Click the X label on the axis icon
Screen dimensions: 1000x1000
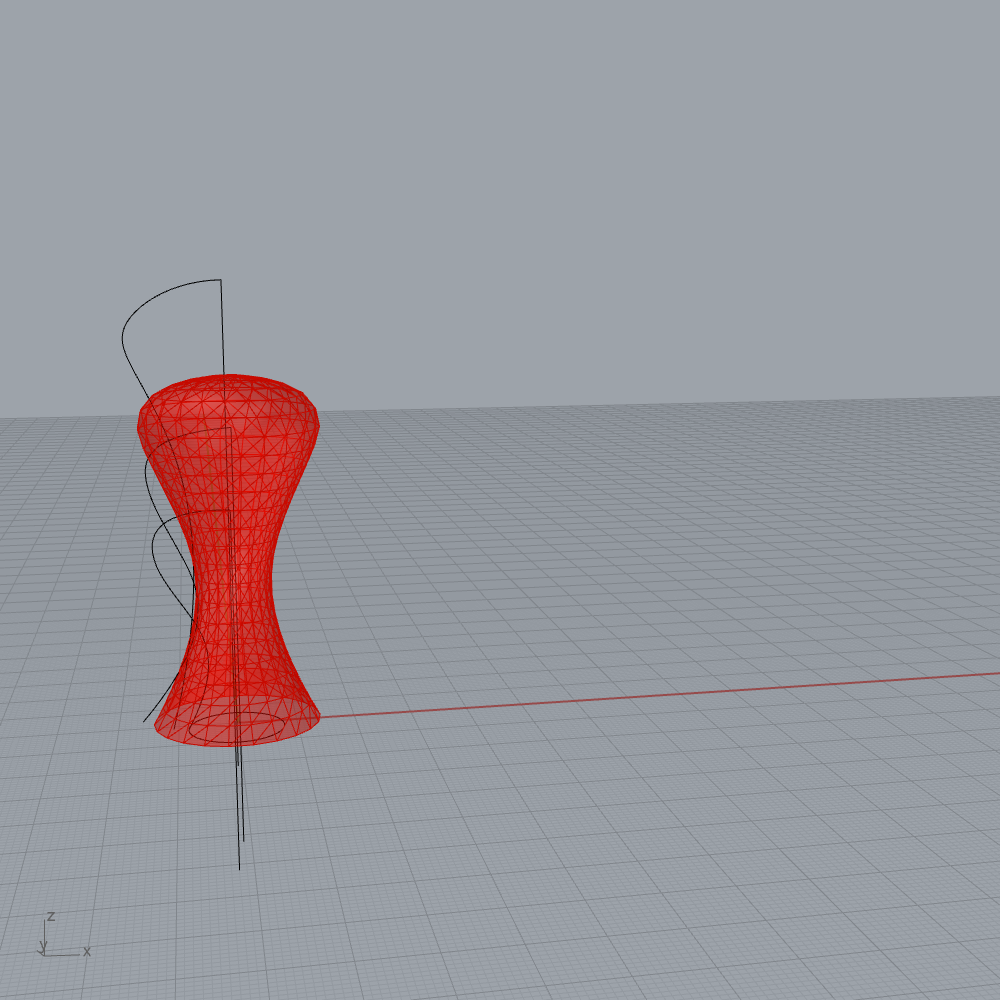[87, 951]
